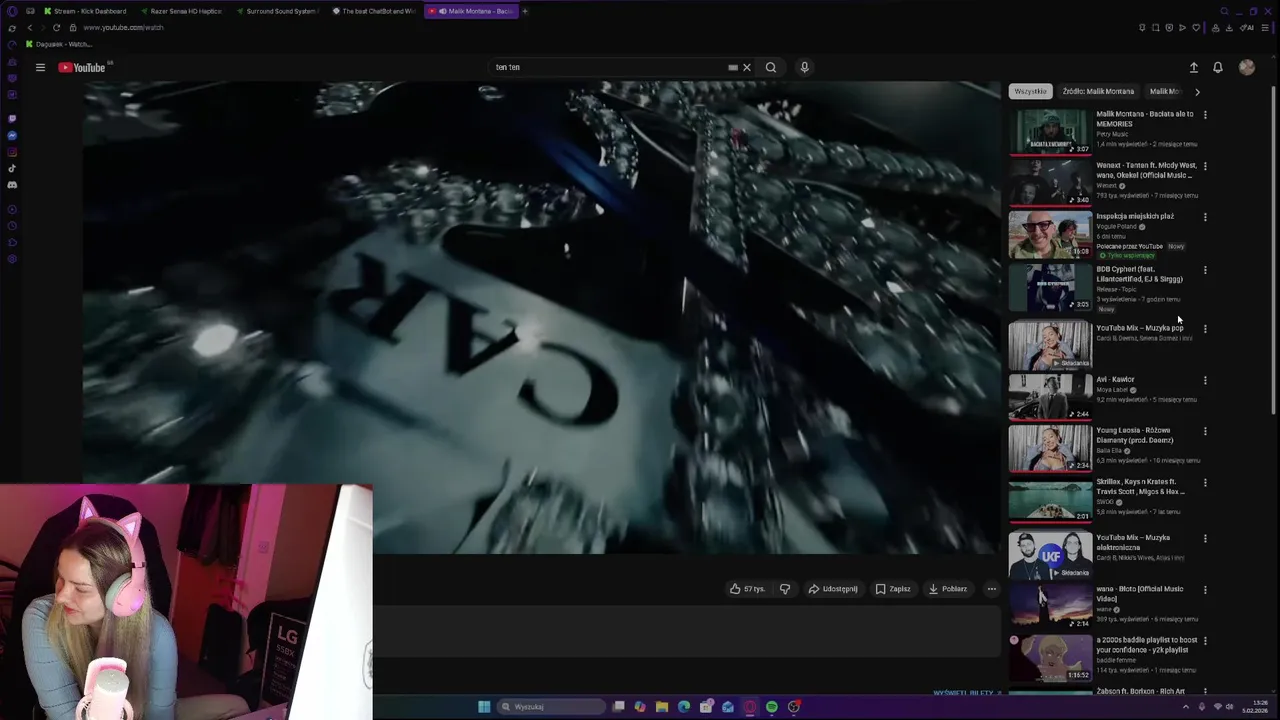The height and width of the screenshot is (720, 1280).
Task: Open Bachata ale to MEMORIES thumbnail
Action: (x=1050, y=132)
